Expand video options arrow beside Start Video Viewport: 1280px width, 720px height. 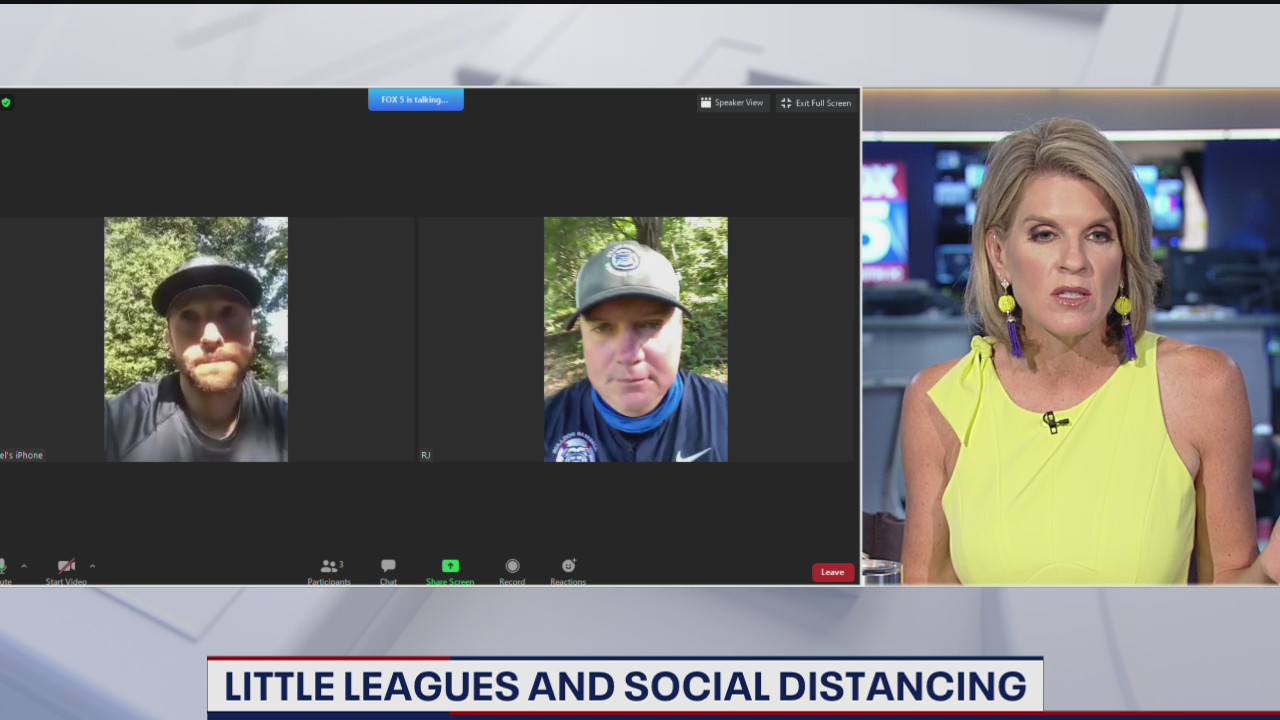click(92, 566)
